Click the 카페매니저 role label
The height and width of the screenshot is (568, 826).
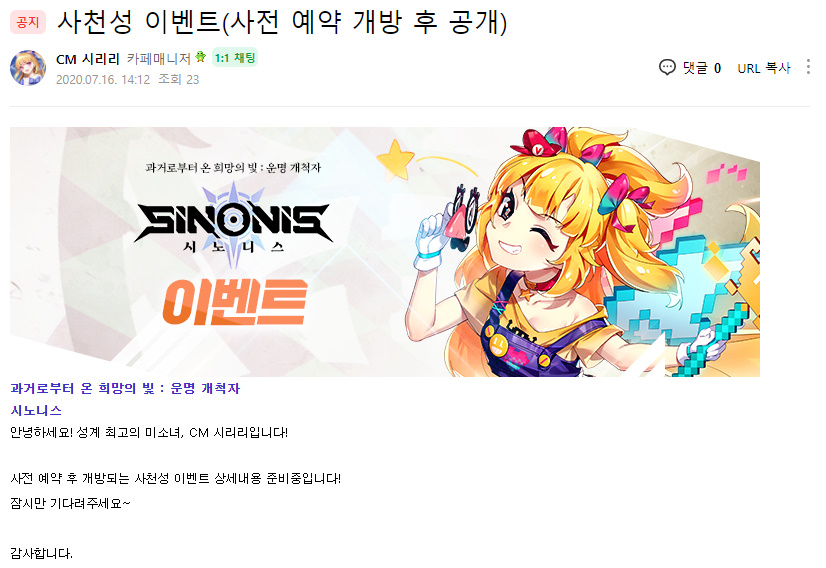point(159,58)
